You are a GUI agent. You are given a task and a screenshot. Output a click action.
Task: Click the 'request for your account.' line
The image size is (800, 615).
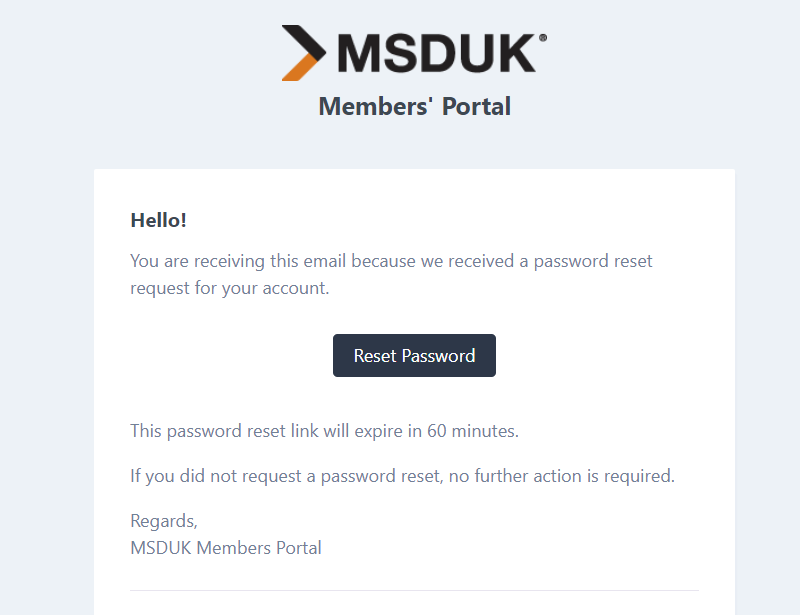click(x=230, y=288)
